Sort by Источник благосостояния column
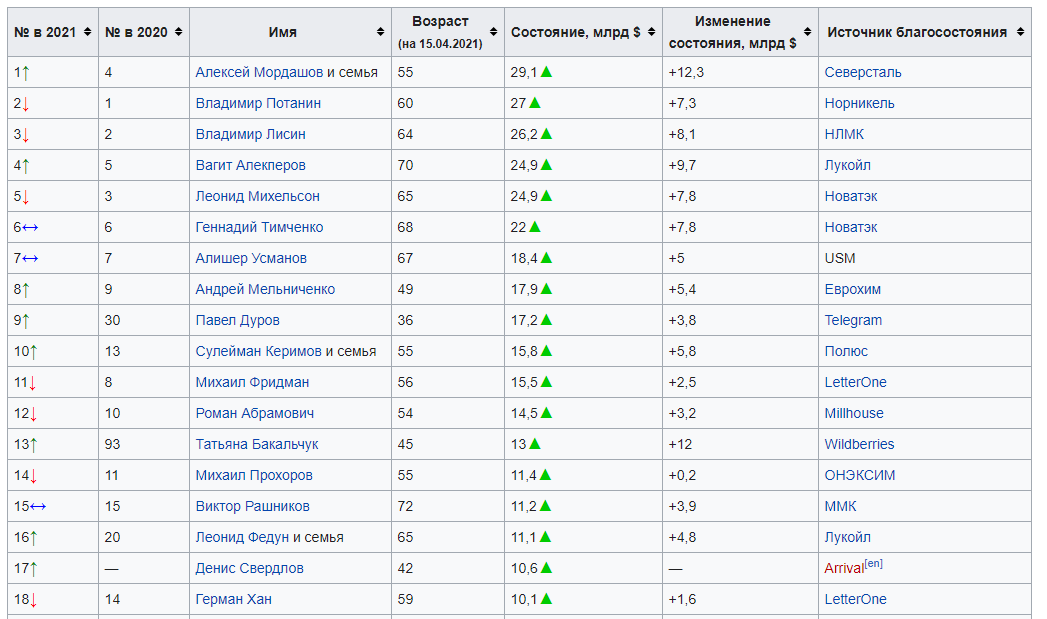The image size is (1047, 619). [1020, 32]
